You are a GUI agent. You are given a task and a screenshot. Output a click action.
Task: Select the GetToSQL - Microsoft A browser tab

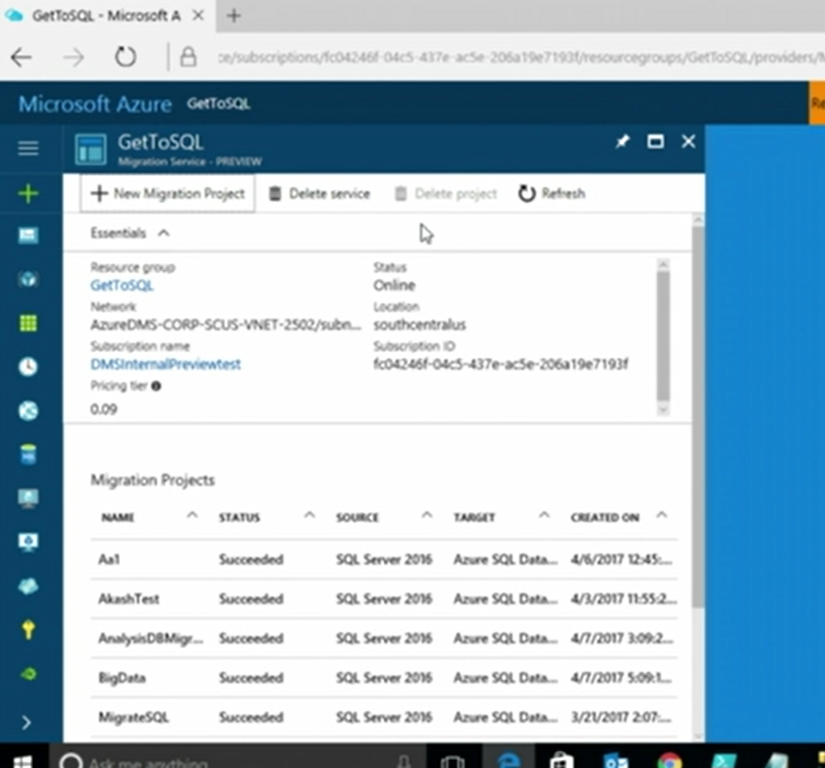click(105, 16)
